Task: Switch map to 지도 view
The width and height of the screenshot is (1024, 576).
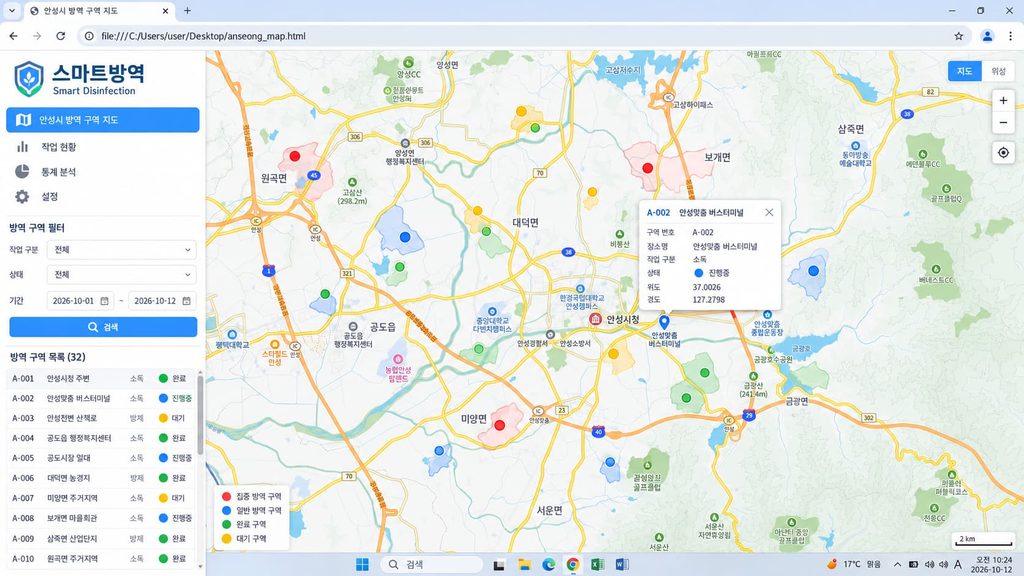Action: point(965,71)
